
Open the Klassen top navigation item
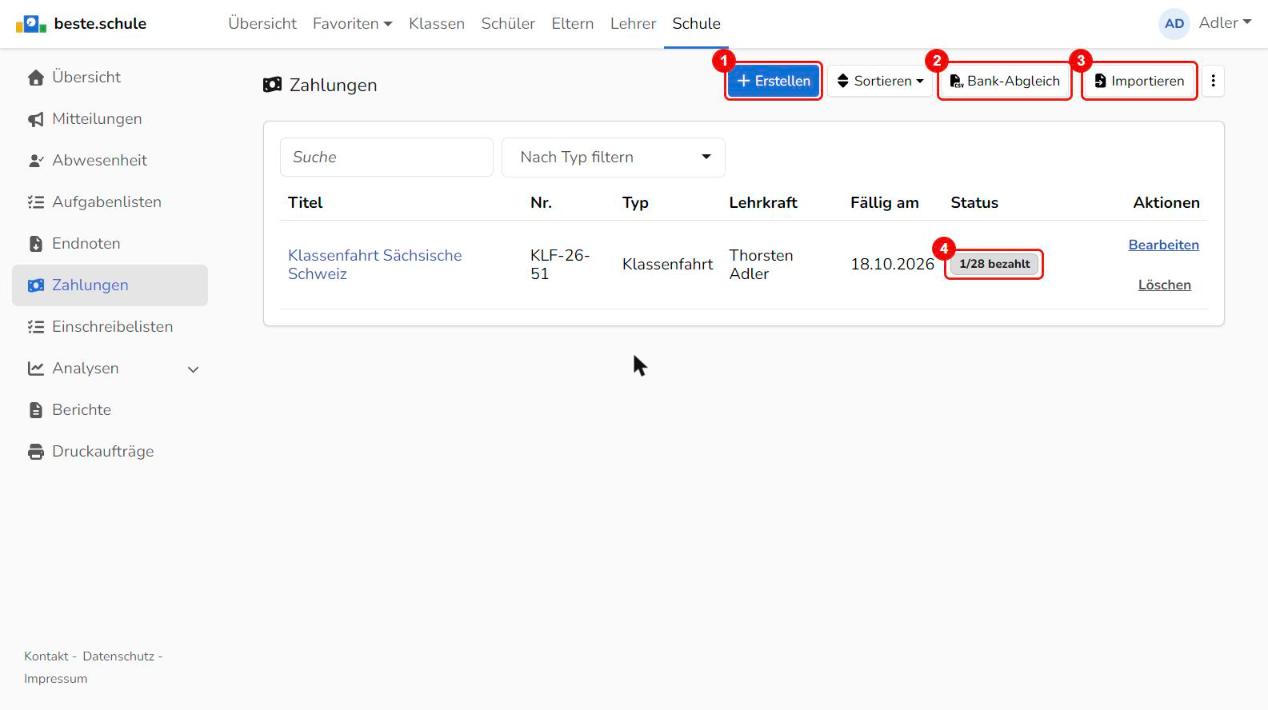click(437, 23)
